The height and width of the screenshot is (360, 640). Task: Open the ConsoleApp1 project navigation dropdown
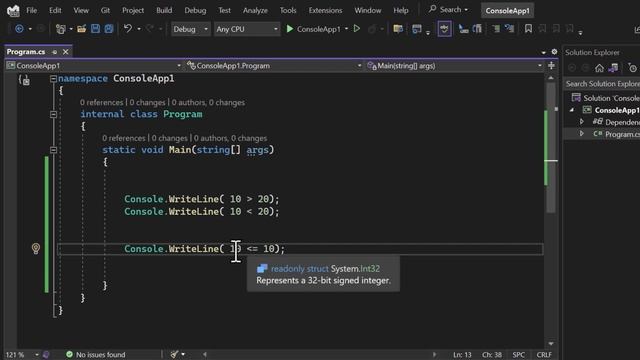pyautogui.click(x=93, y=66)
